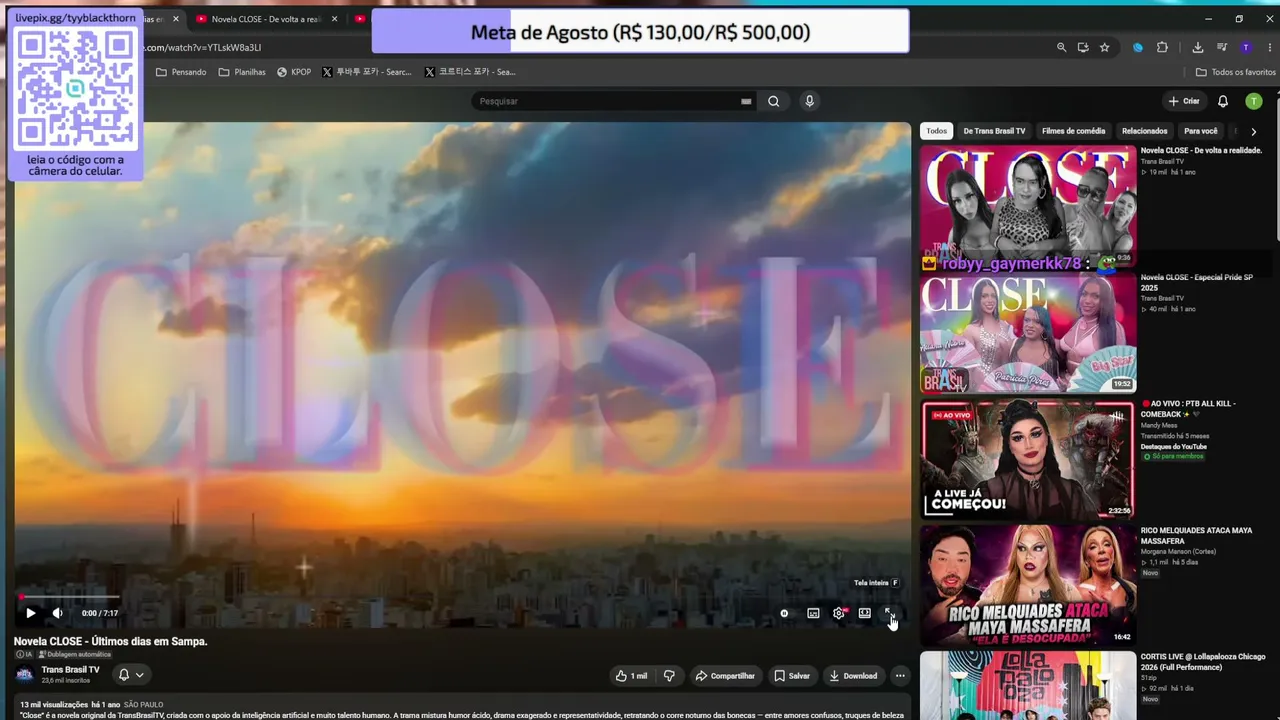Open Todos os favoritos folder

pyautogui.click(x=1236, y=72)
